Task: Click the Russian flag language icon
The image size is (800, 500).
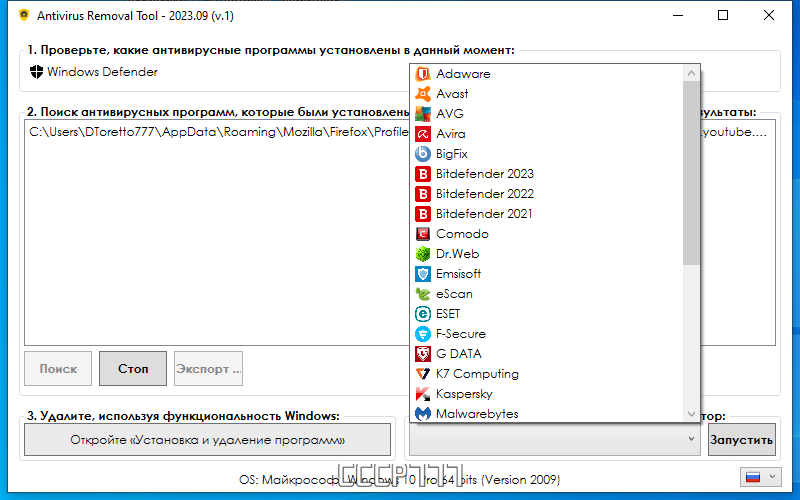Action: click(x=753, y=477)
